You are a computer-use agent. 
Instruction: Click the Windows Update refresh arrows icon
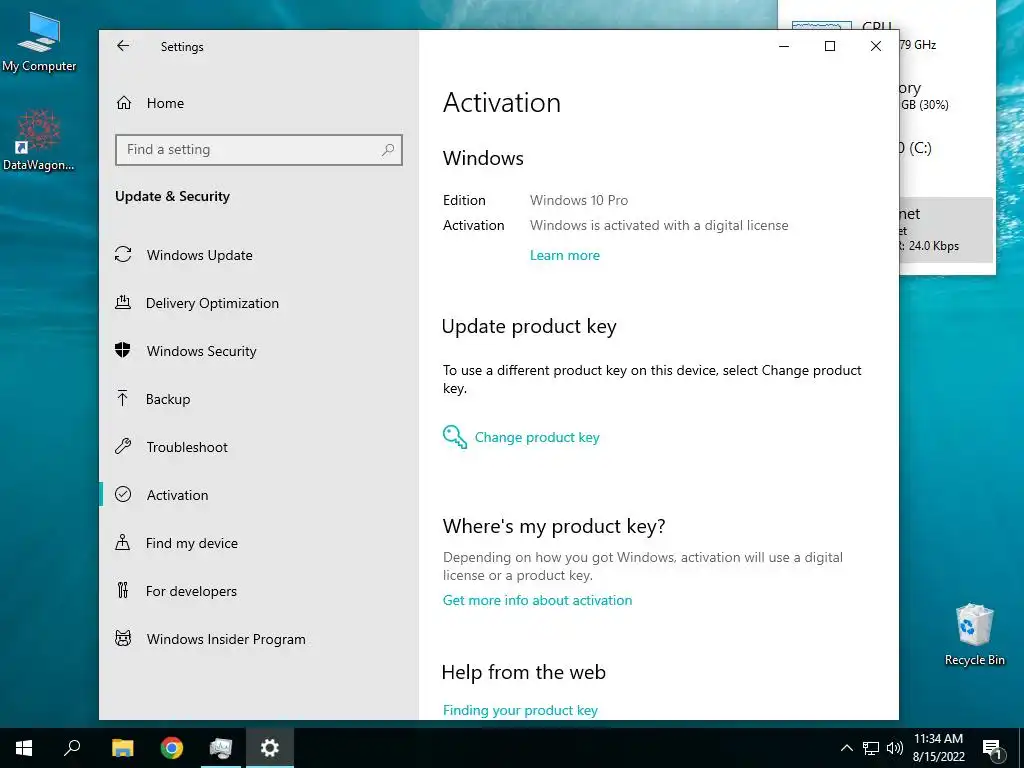tap(123, 255)
